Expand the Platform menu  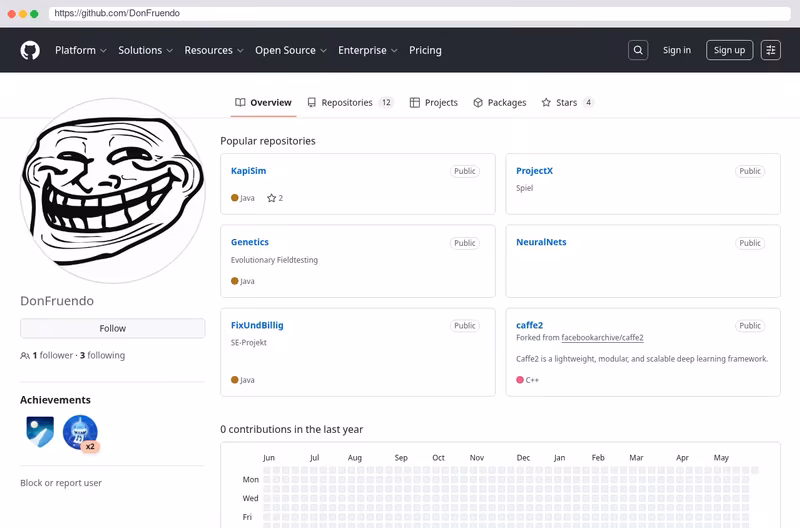[81, 50]
